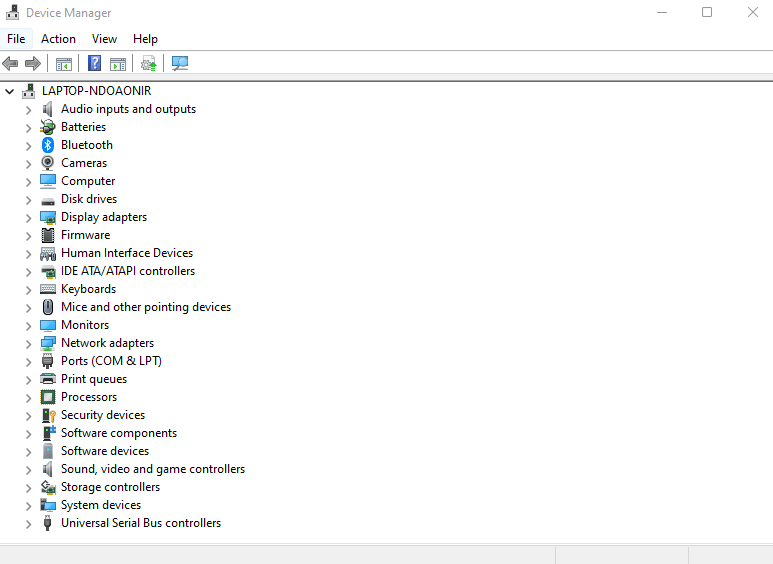Click the Batteries category icon
Image resolution: width=773 pixels, height=564 pixels.
(x=48, y=127)
